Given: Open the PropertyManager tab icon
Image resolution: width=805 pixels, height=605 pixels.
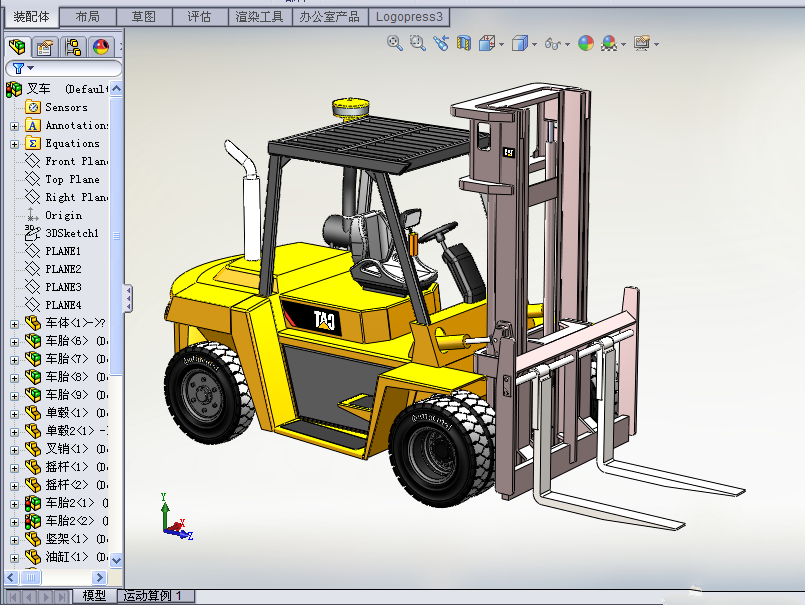Looking at the screenshot, I should pos(43,46).
